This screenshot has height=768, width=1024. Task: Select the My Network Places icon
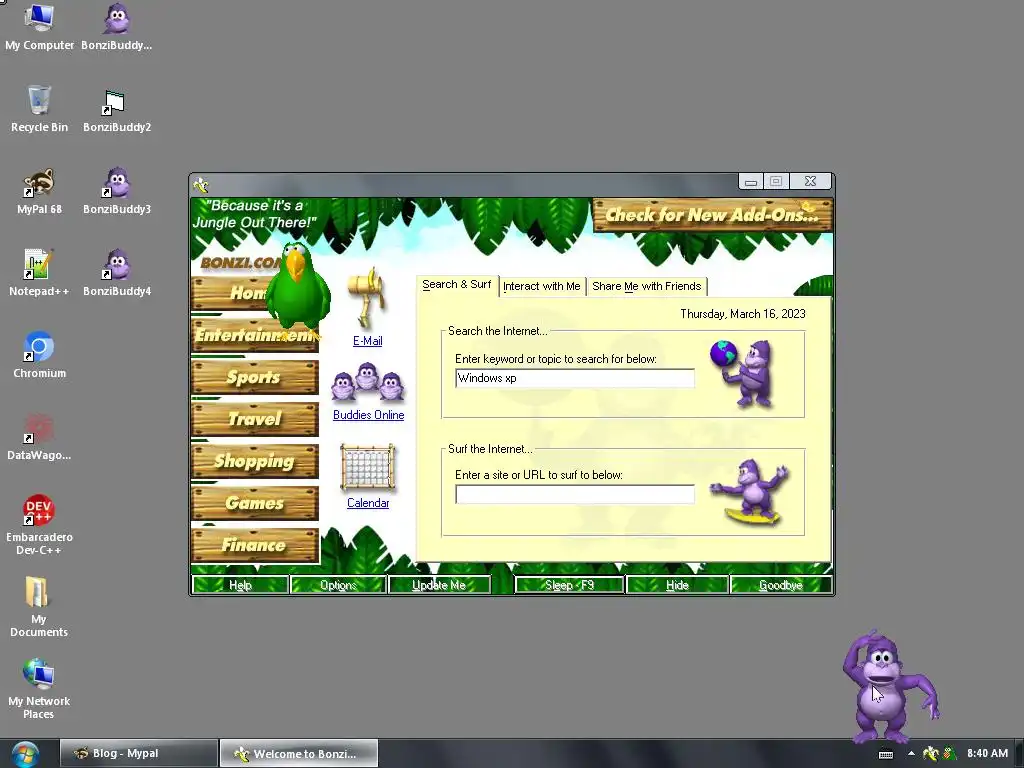coord(39,689)
